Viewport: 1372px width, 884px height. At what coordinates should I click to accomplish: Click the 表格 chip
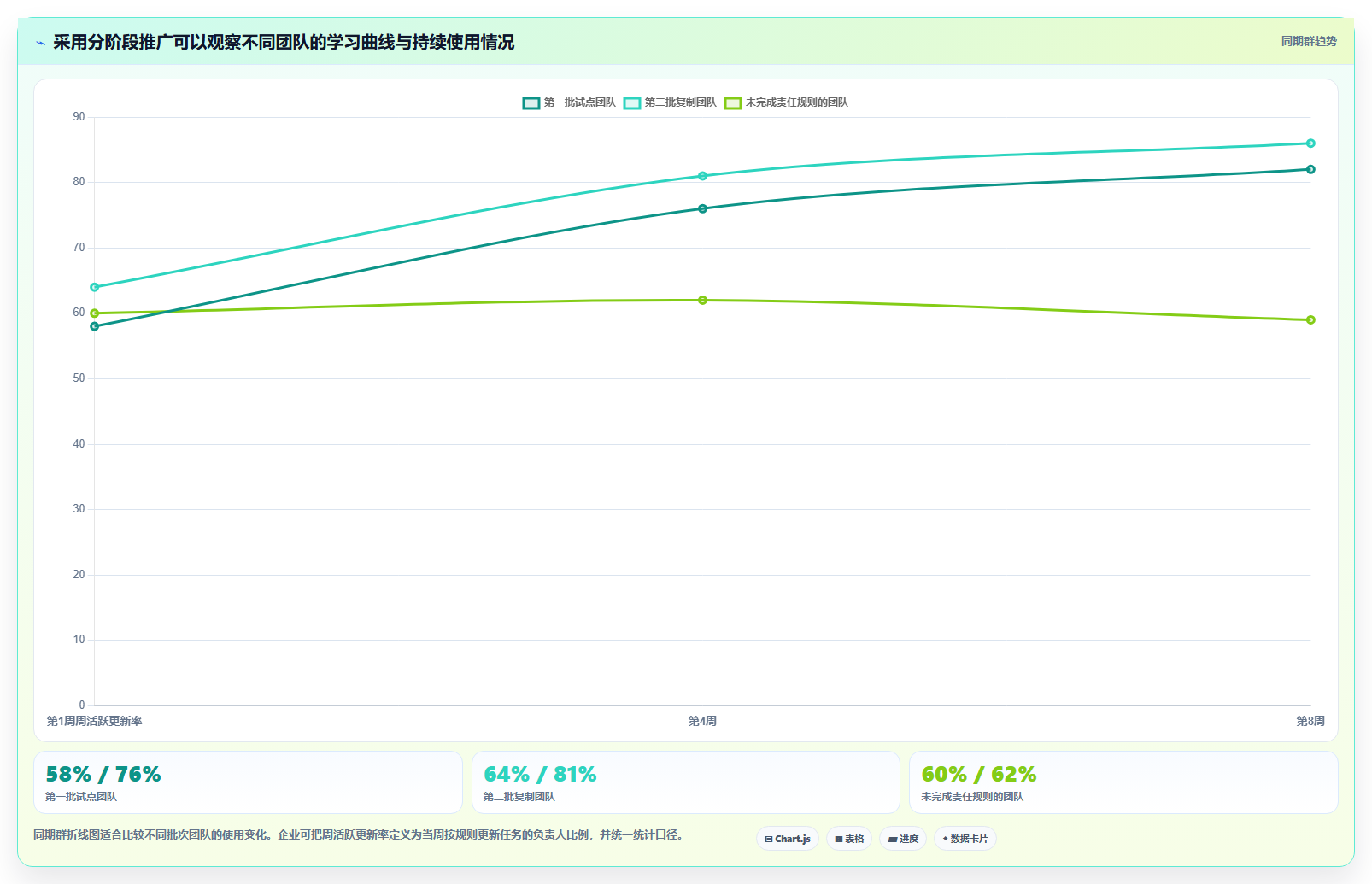click(x=849, y=839)
